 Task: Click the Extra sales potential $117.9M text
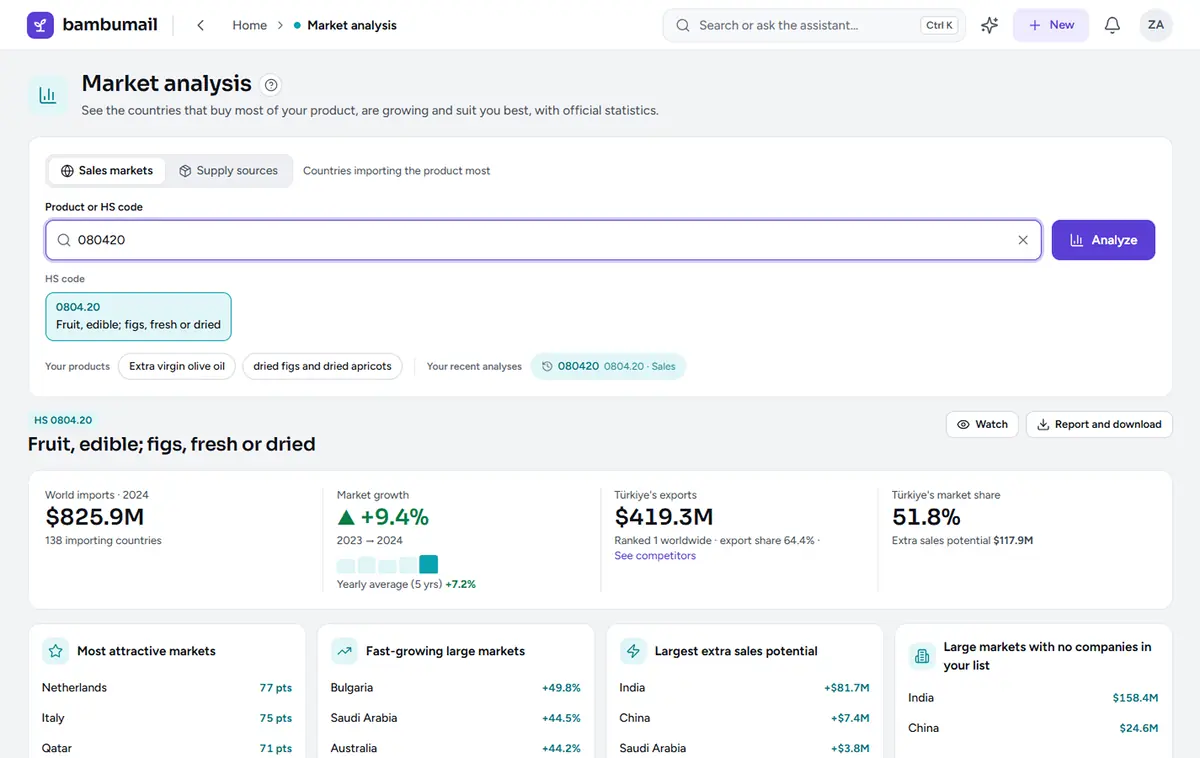pos(962,541)
